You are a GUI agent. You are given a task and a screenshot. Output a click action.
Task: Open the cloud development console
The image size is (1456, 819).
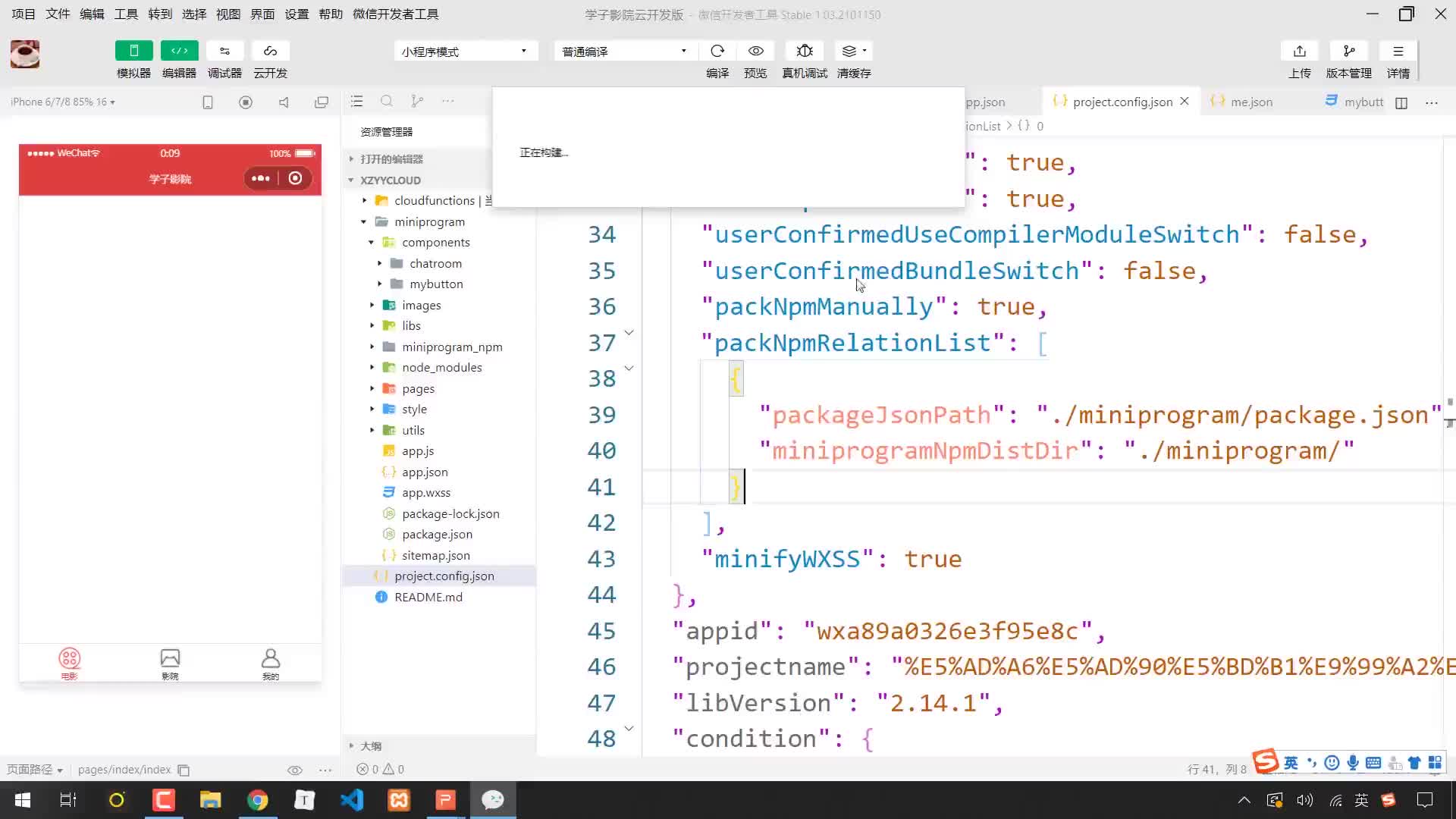pos(270,51)
